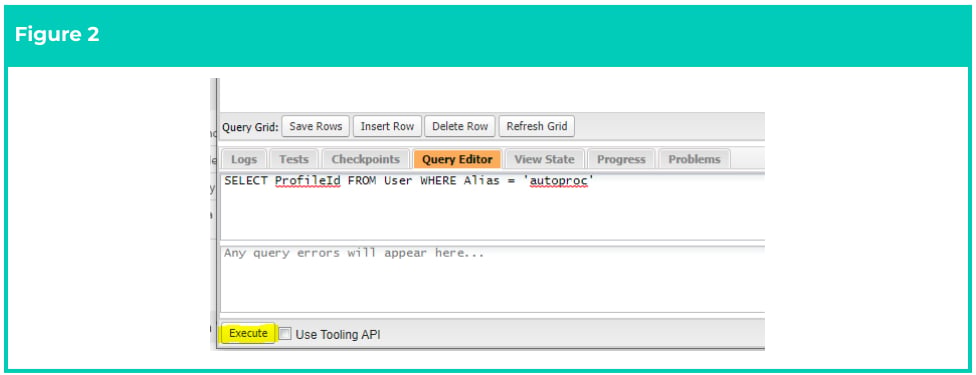The image size is (976, 375).
Task: Click the 'autoproc' value in the query
Action: click(x=559, y=181)
